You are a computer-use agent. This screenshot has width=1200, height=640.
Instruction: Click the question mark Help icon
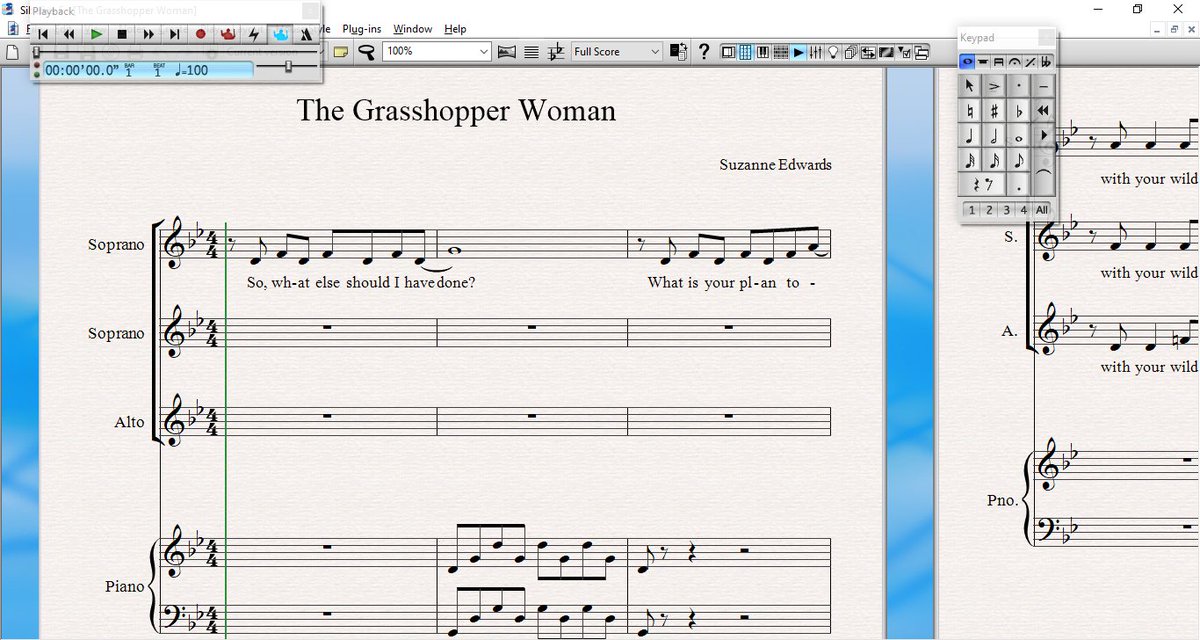pos(704,52)
